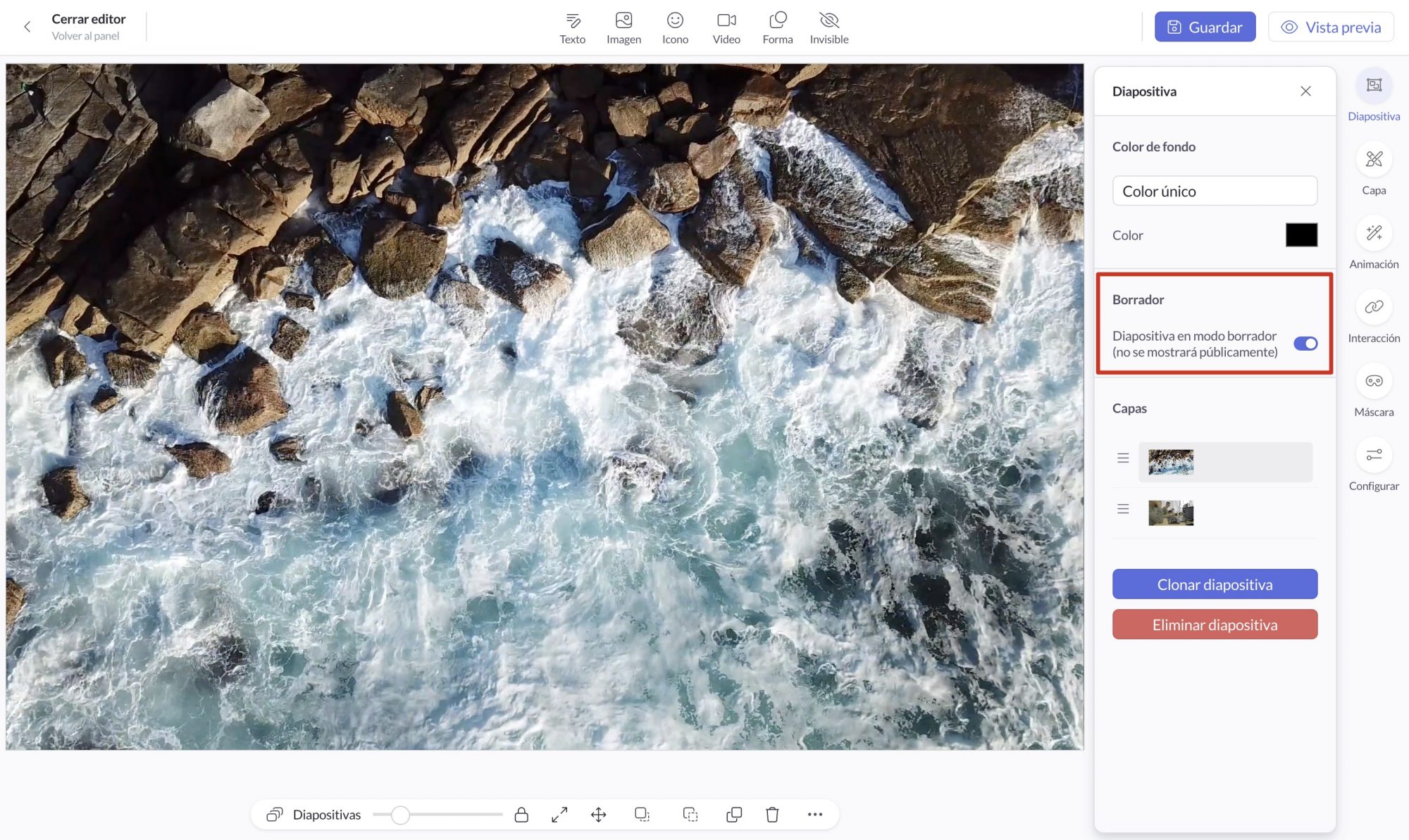Screen dimensions: 1409x840
Task: Open Vista previa preview
Action: click(x=1330, y=27)
